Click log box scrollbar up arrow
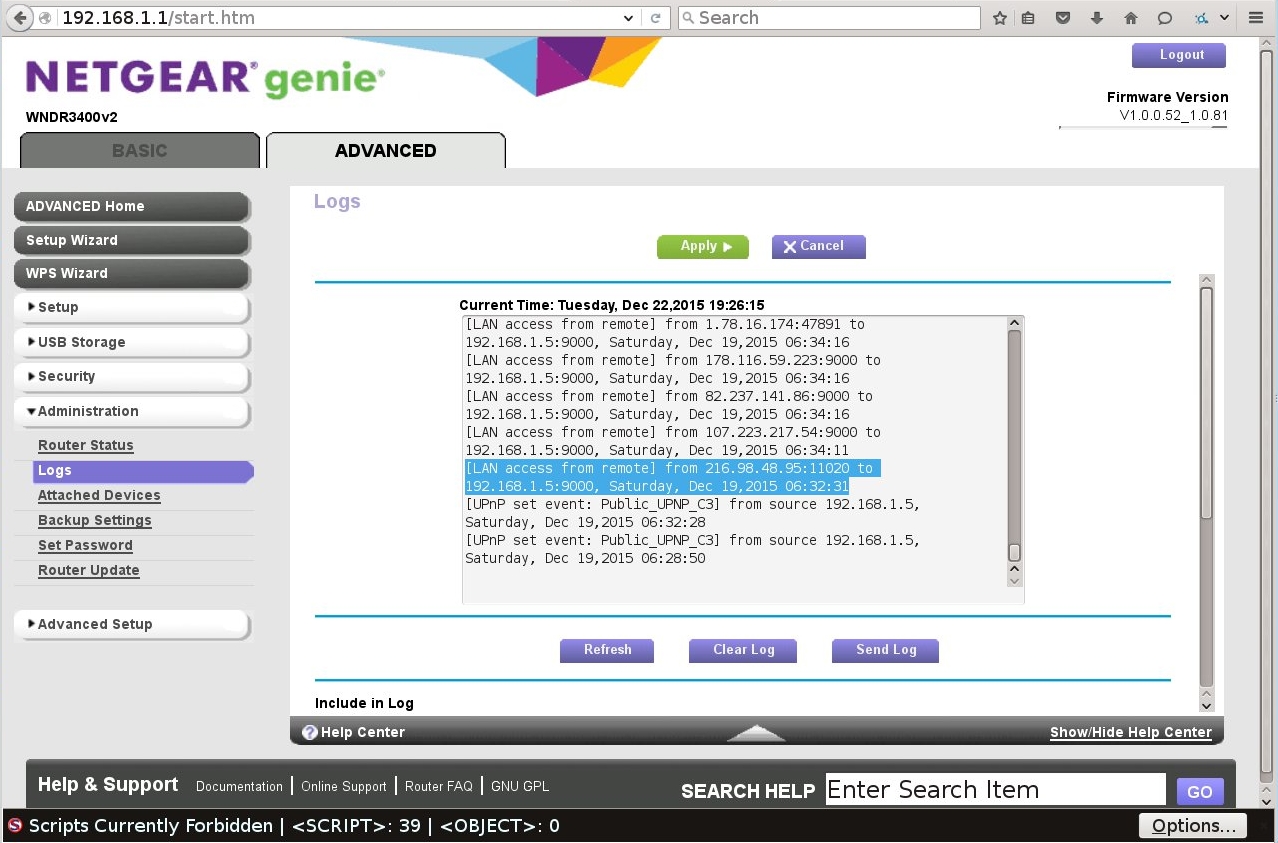This screenshot has width=1278, height=843. tap(1014, 323)
